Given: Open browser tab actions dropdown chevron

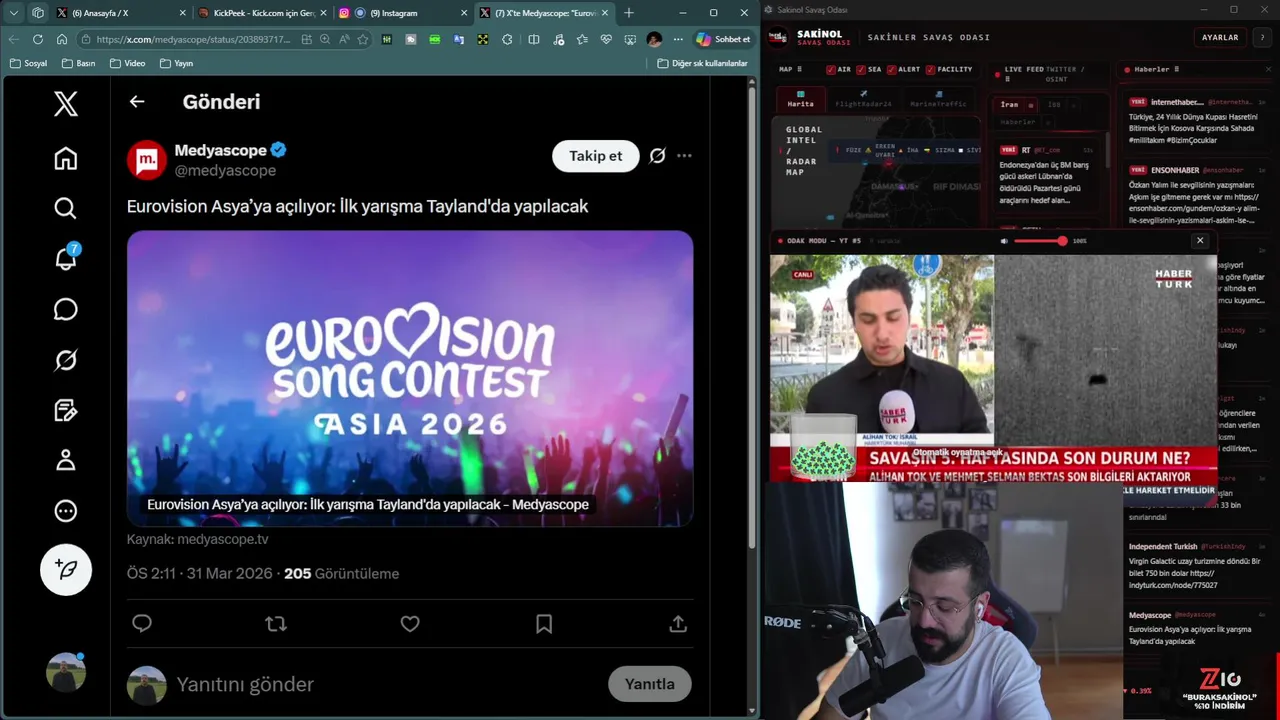Looking at the screenshot, I should 14,13.
